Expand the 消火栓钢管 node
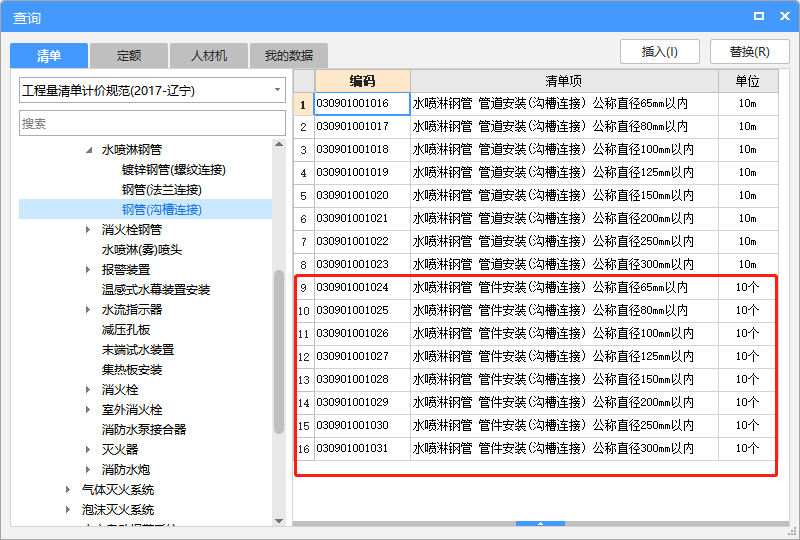Viewport: 800px width, 540px height. 88,230
